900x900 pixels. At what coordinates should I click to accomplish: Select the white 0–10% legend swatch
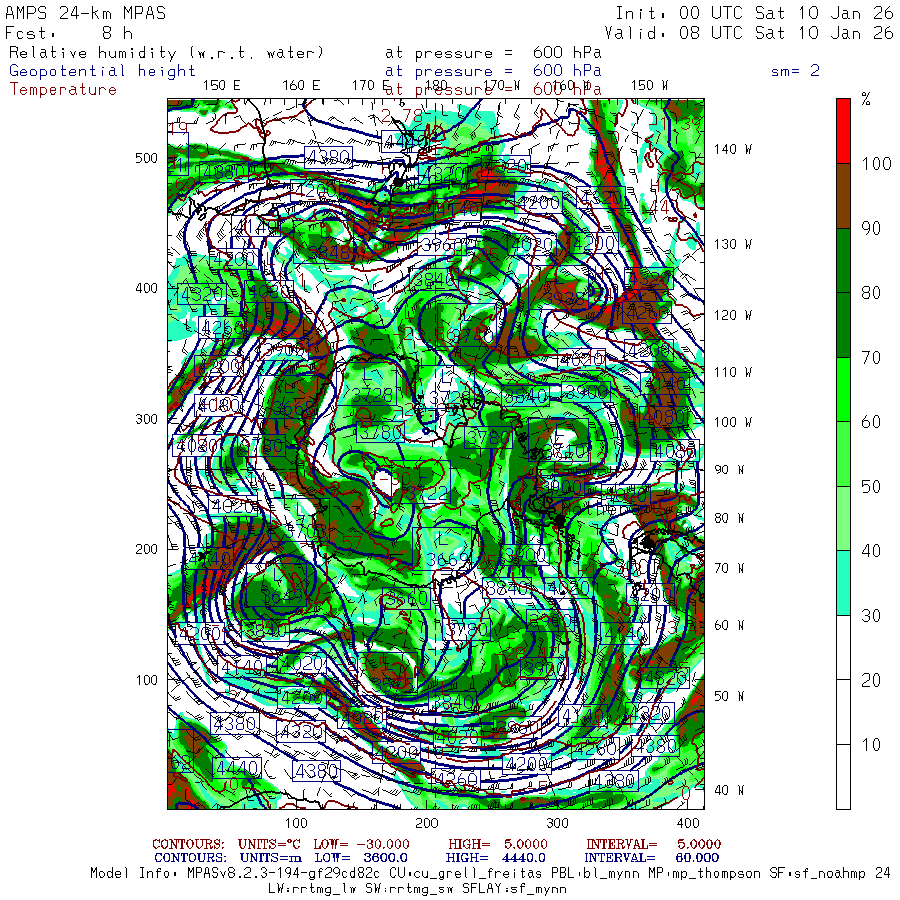(843, 777)
